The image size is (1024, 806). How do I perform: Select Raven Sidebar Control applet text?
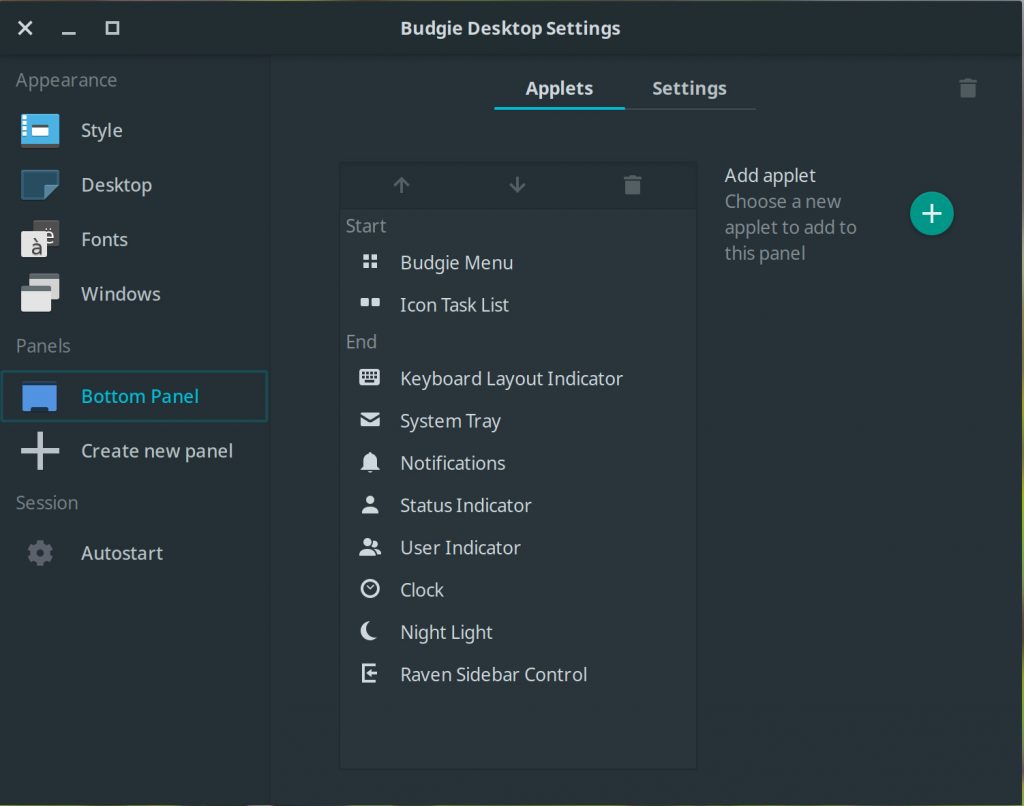[494, 674]
